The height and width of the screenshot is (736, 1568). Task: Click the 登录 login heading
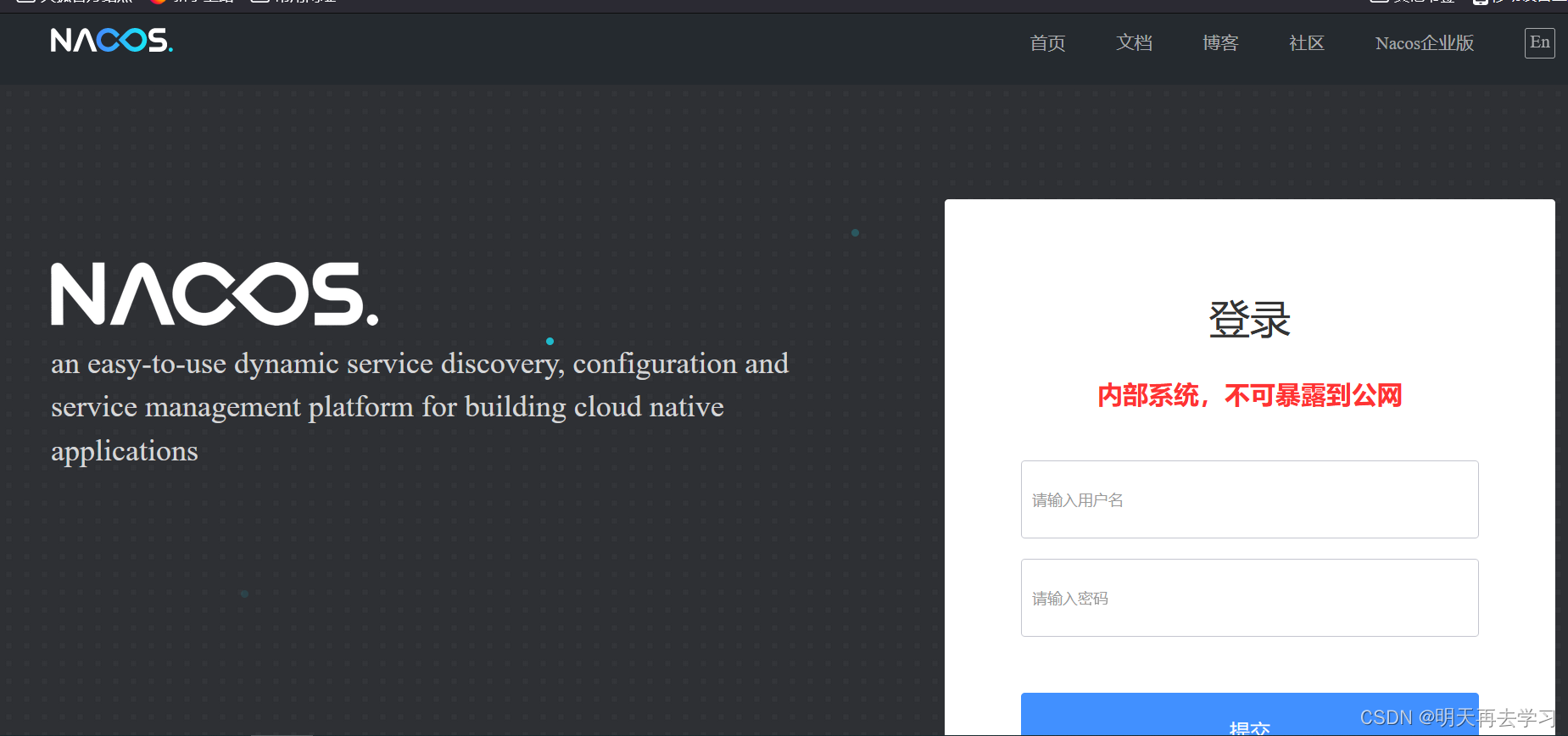pos(1250,320)
